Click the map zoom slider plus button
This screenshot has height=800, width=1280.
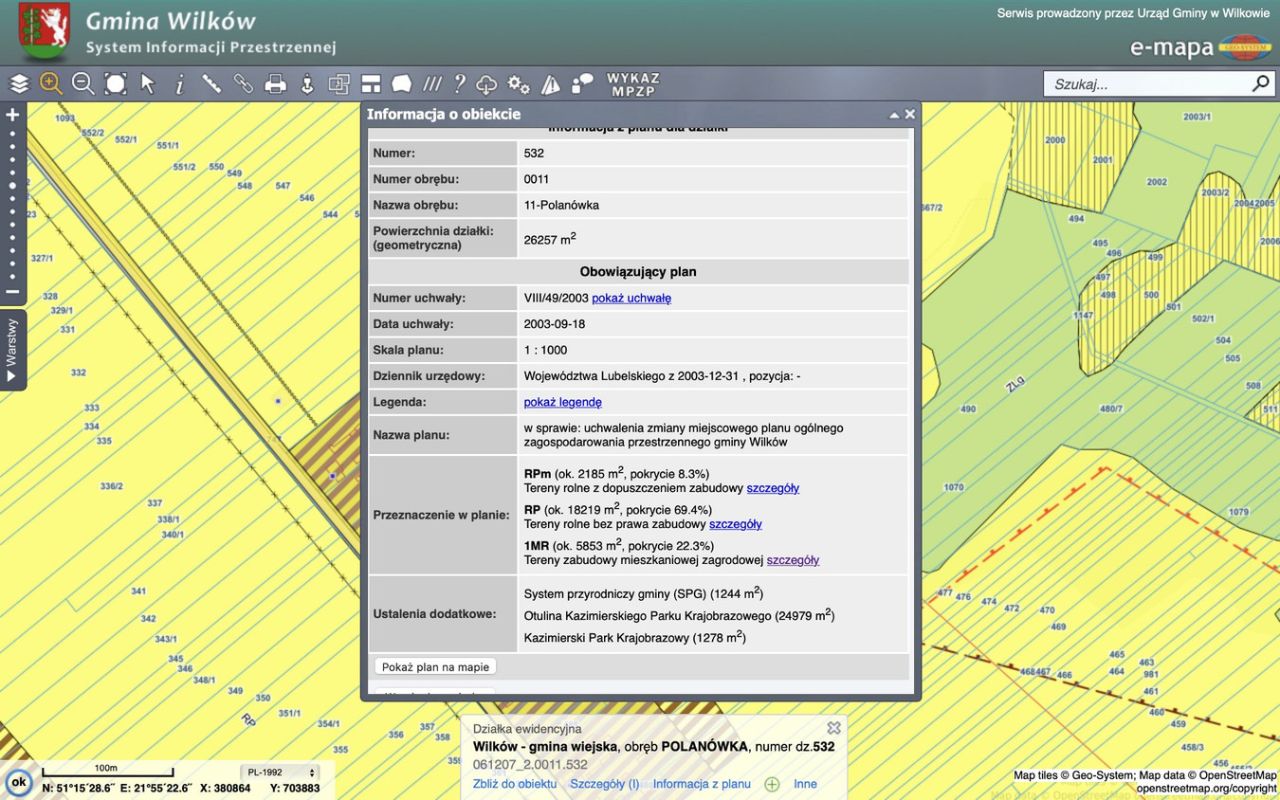point(13,115)
